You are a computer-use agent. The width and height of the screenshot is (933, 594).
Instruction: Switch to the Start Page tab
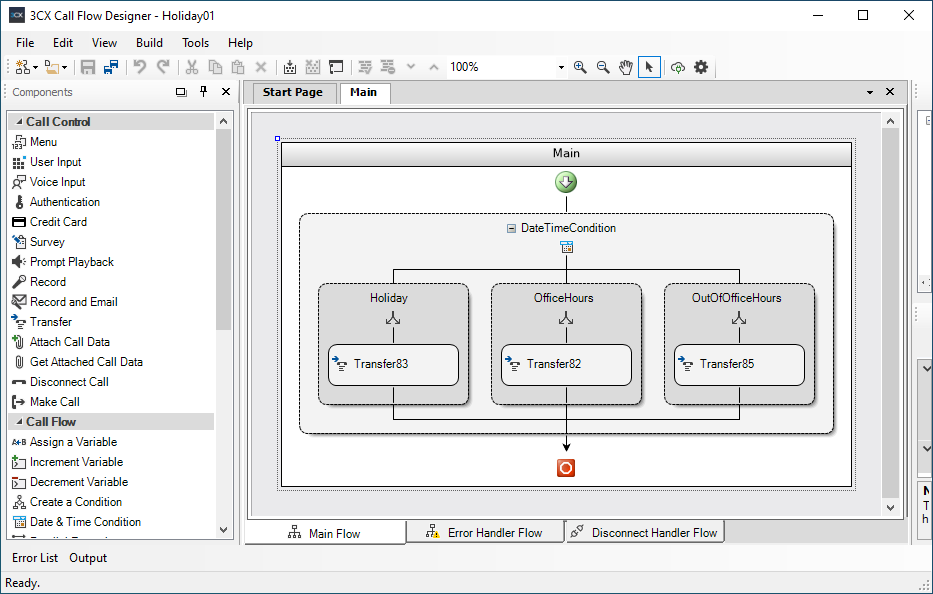293,92
